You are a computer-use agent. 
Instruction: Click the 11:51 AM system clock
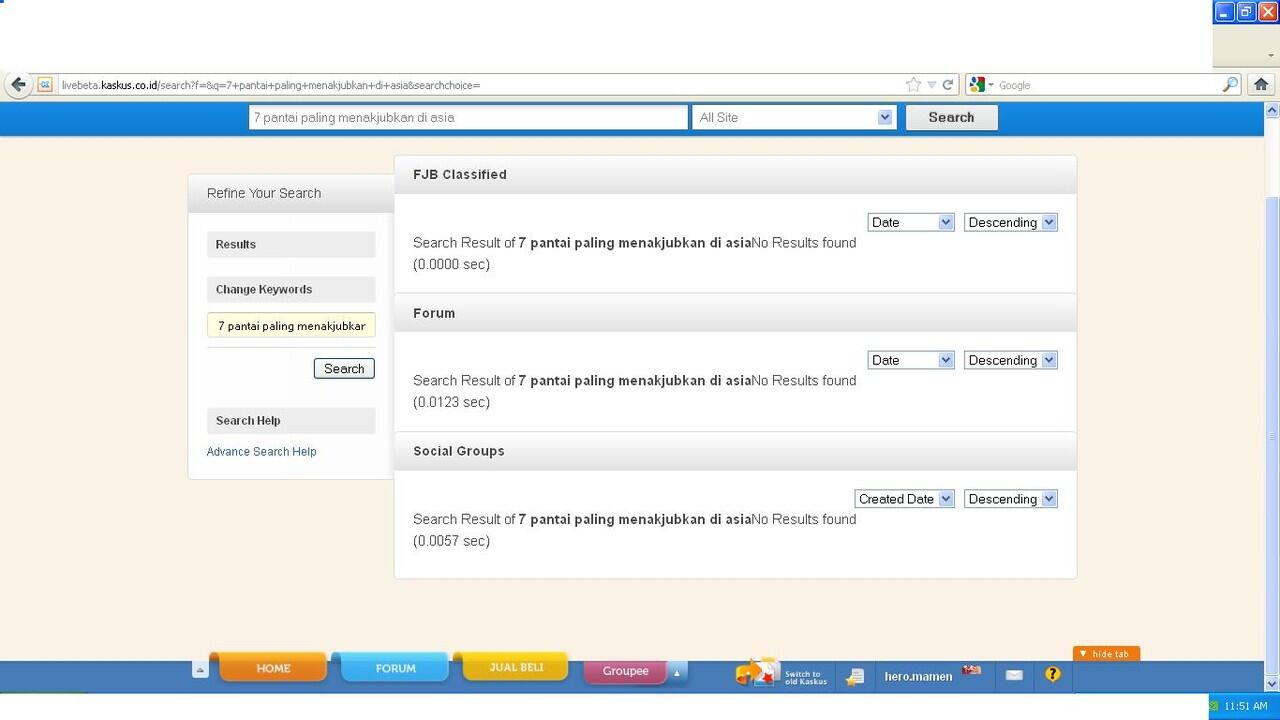click(1245, 706)
